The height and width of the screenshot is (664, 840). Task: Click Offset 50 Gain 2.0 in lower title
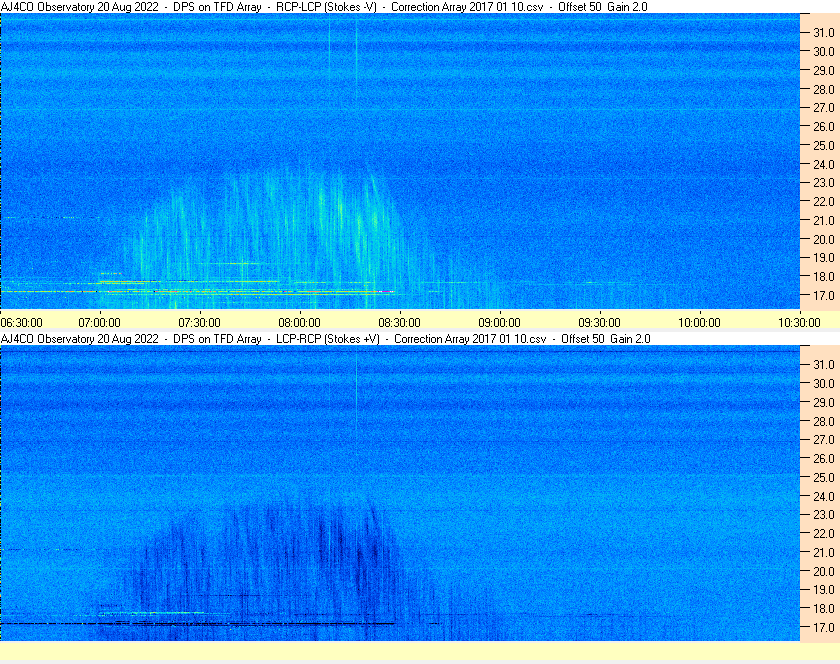pyautogui.click(x=606, y=339)
